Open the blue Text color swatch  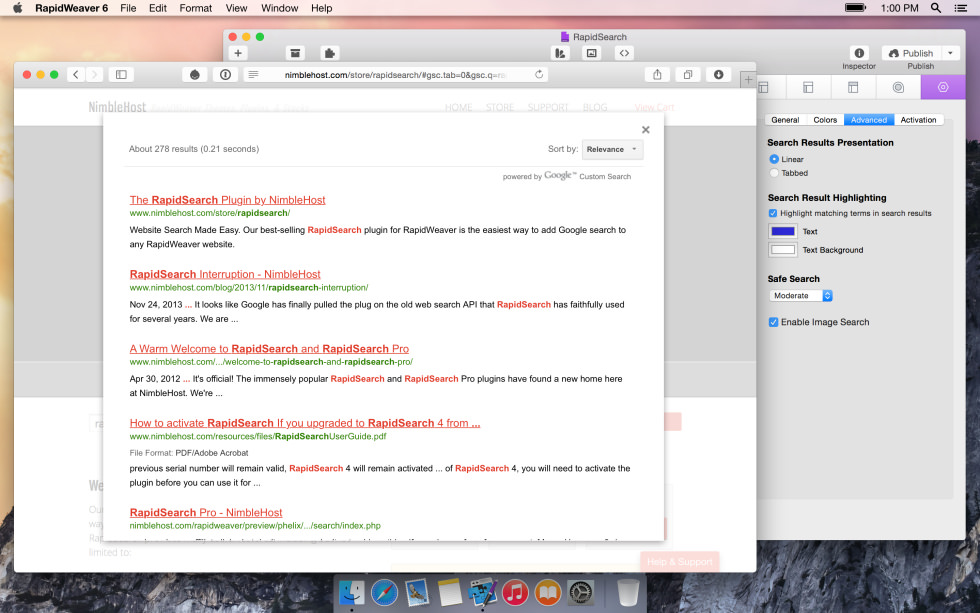click(x=782, y=231)
